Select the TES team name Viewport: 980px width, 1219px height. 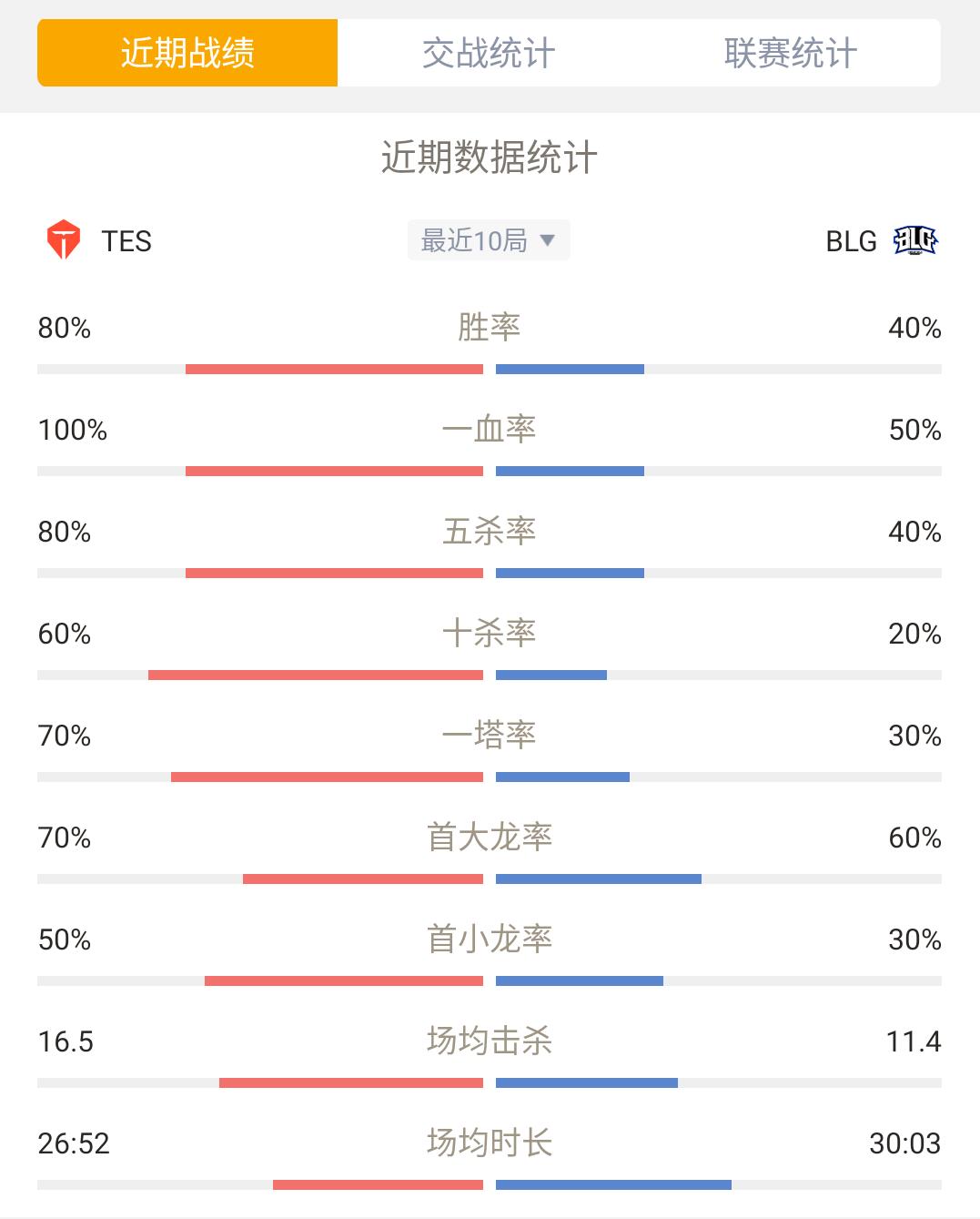[x=126, y=241]
